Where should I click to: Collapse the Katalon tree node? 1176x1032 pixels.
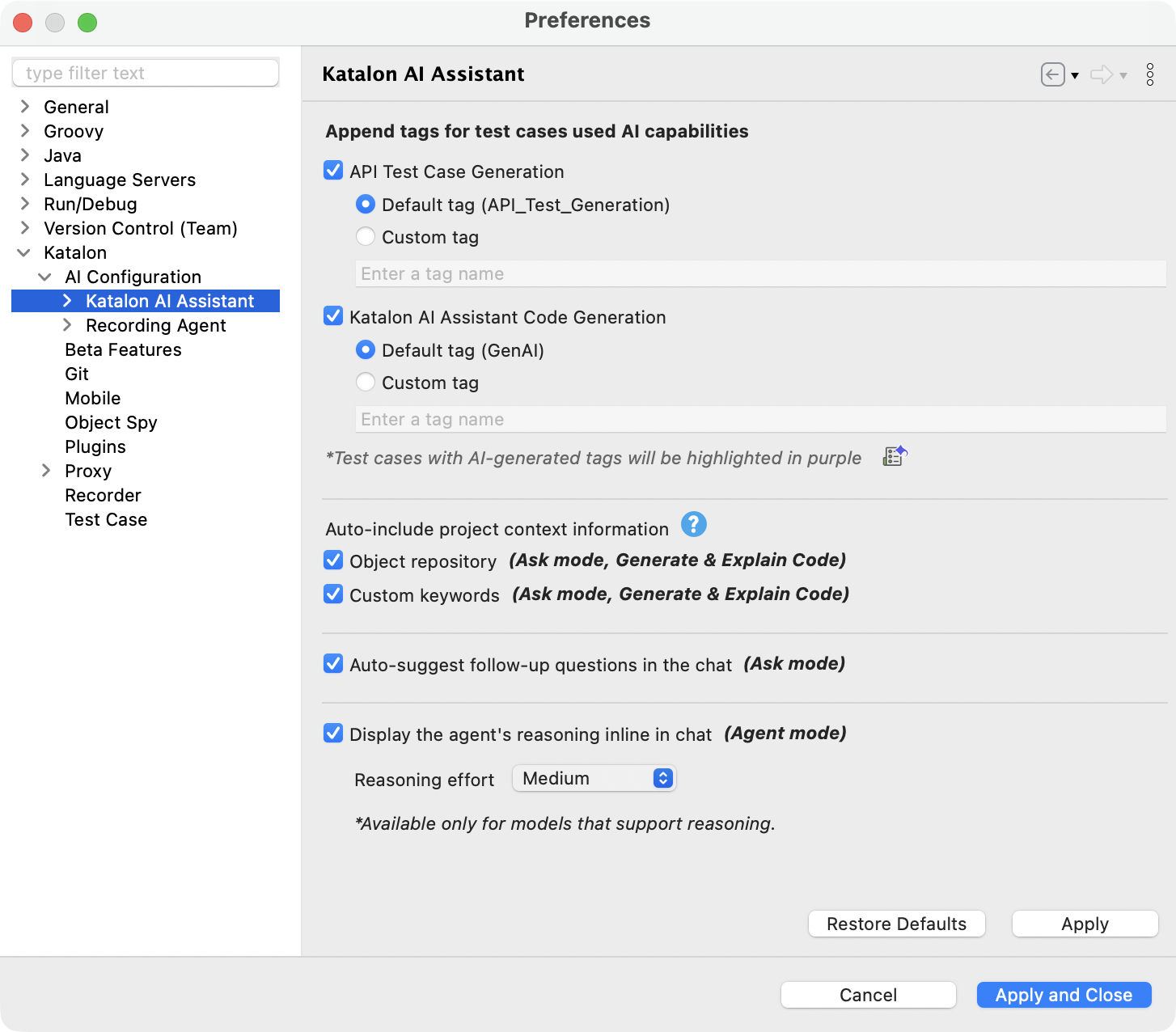point(24,252)
